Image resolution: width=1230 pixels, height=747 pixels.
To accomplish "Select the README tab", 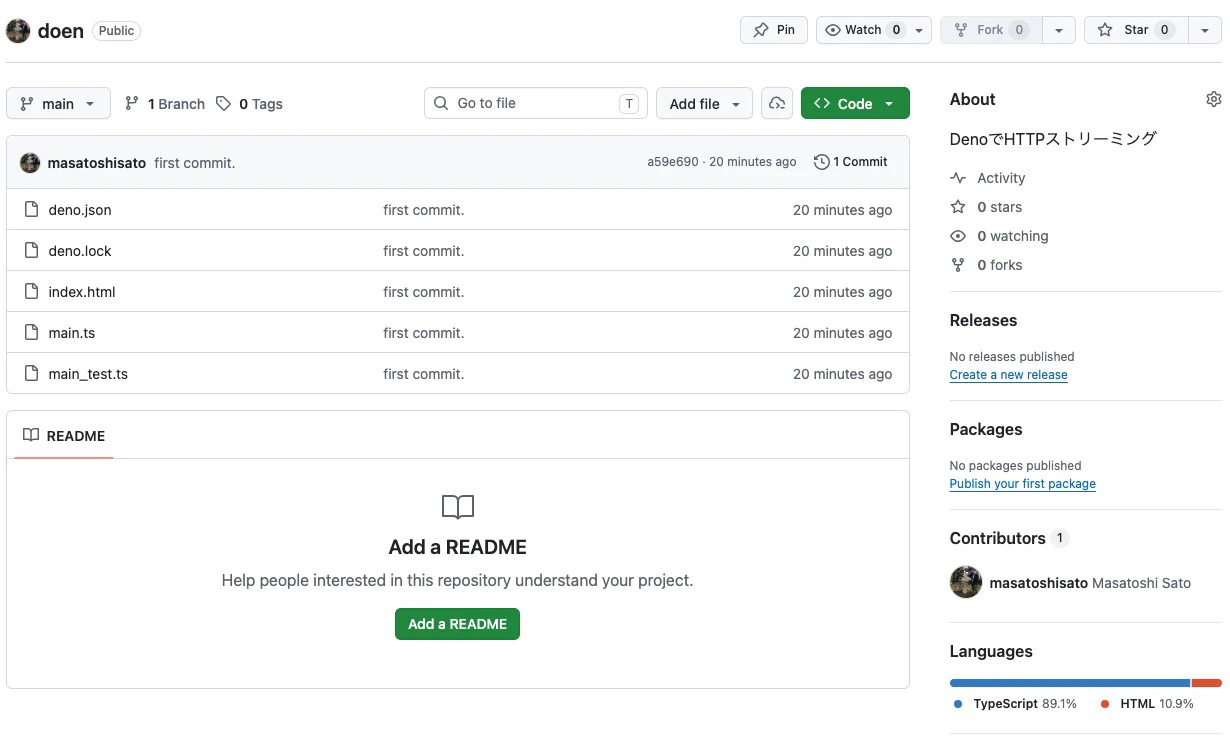I will [64, 436].
